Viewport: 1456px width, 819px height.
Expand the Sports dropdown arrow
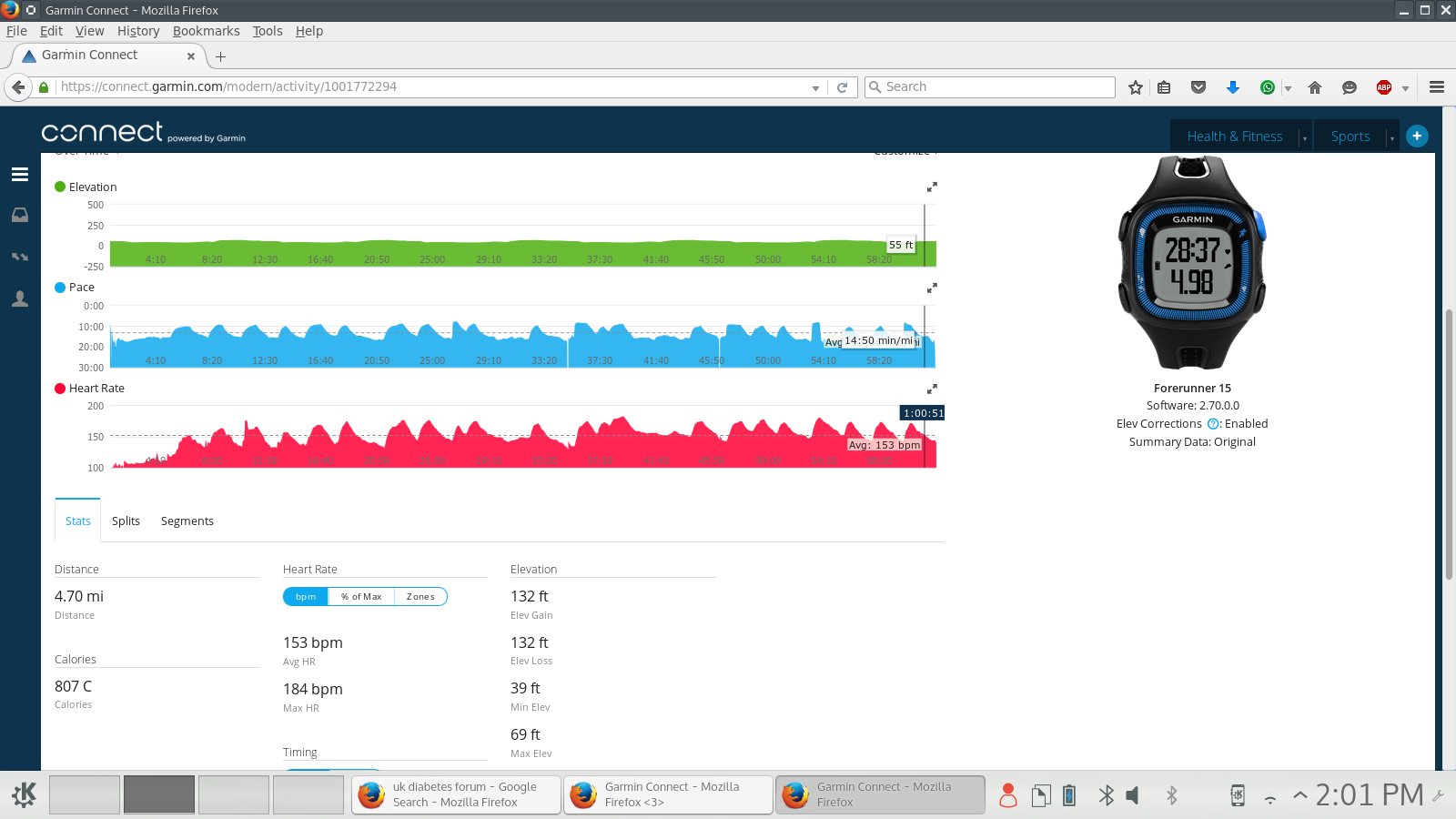[1391, 138]
